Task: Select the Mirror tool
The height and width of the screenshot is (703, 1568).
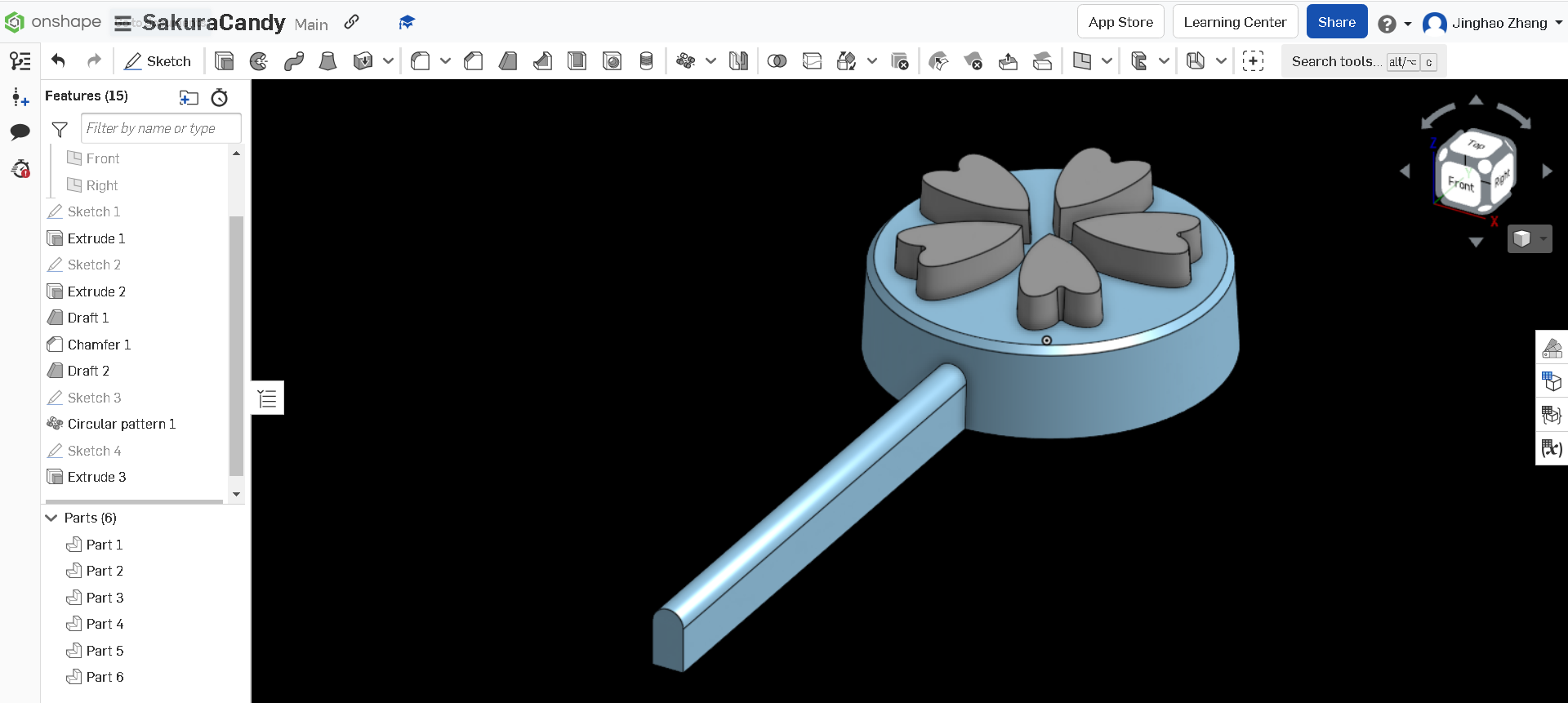Action: [738, 61]
